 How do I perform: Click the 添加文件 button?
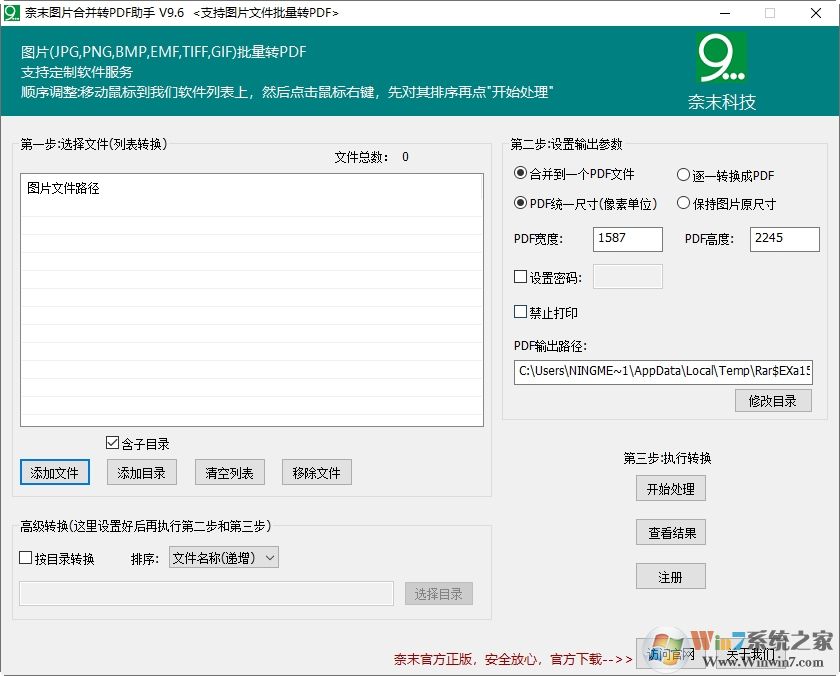[54, 473]
